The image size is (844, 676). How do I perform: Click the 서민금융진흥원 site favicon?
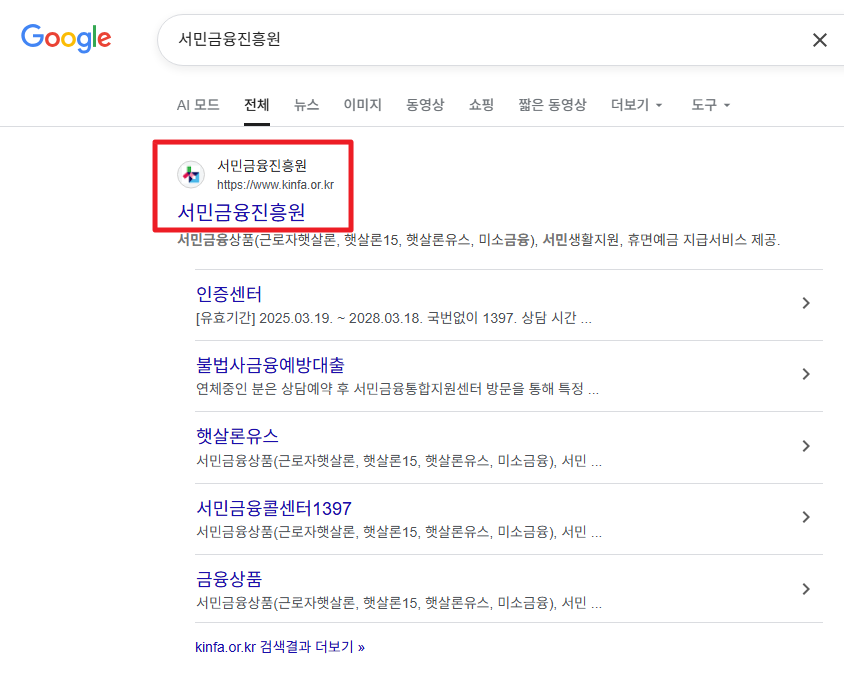(191, 174)
